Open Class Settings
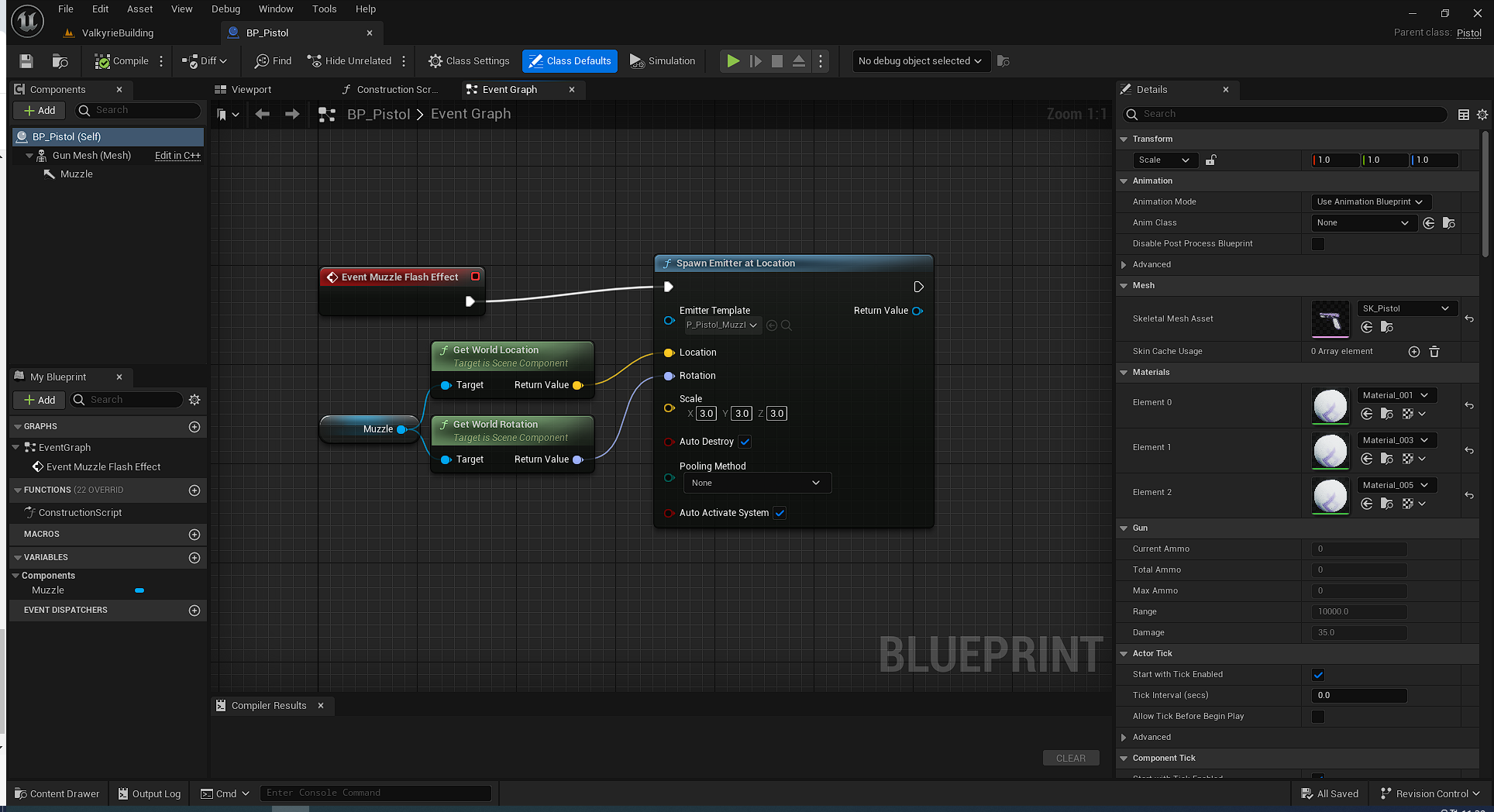 point(469,61)
